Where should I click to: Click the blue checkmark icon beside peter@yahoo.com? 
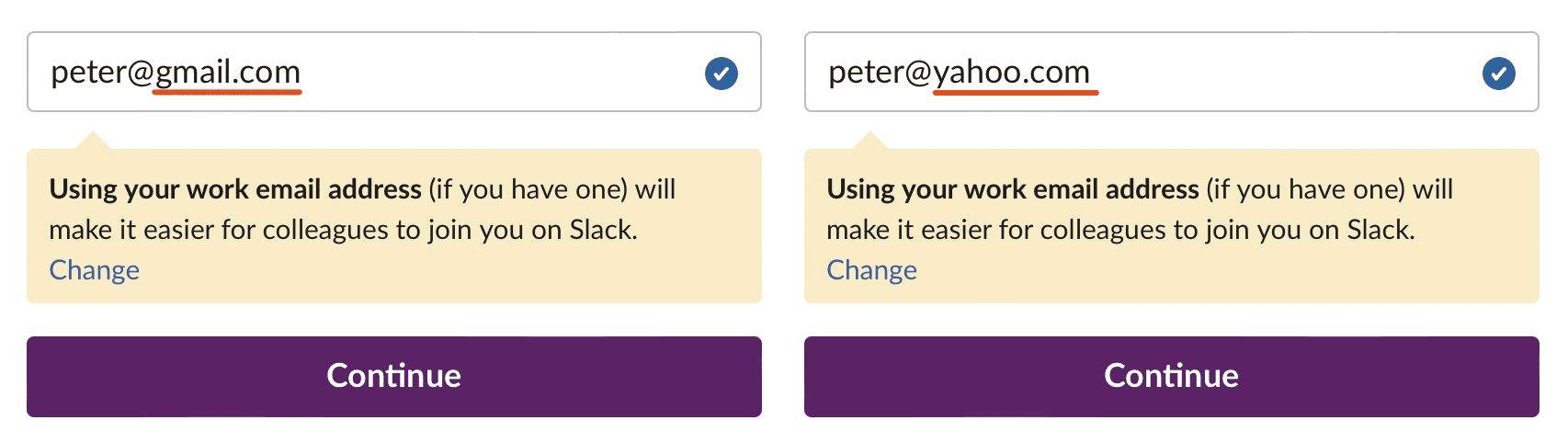1498,74
